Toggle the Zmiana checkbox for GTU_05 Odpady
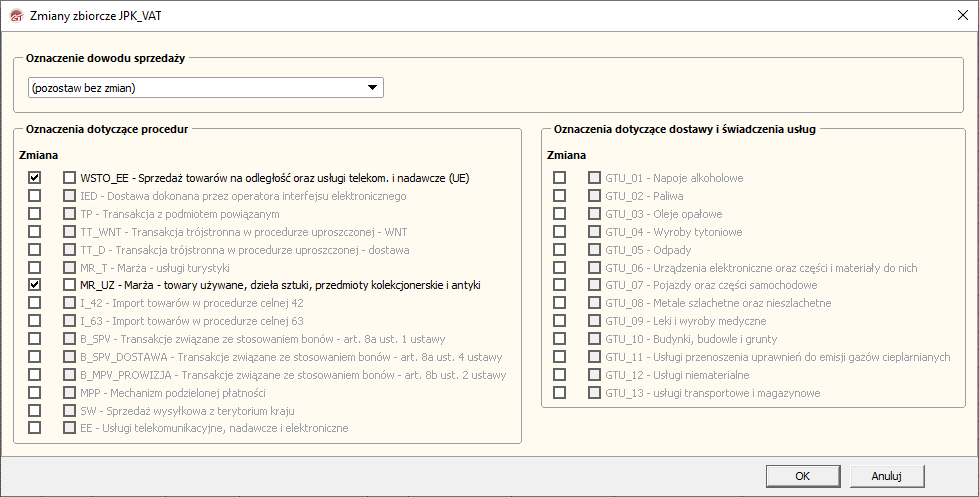The width and height of the screenshot is (979, 497). 560,249
